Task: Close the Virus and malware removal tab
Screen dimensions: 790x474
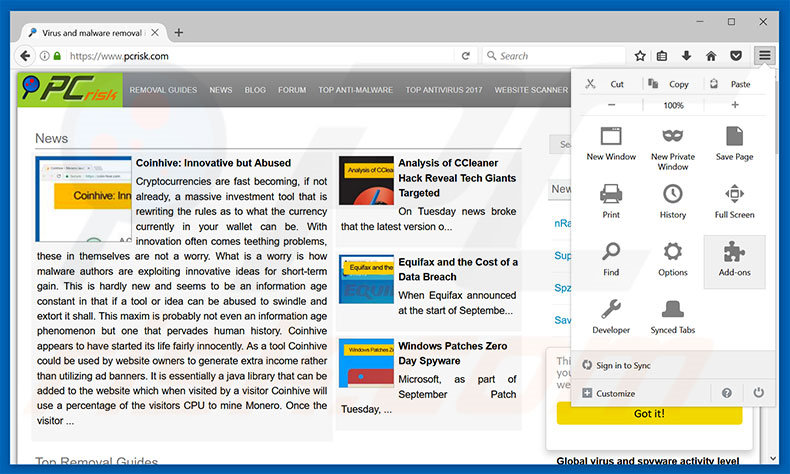Action: coord(155,33)
